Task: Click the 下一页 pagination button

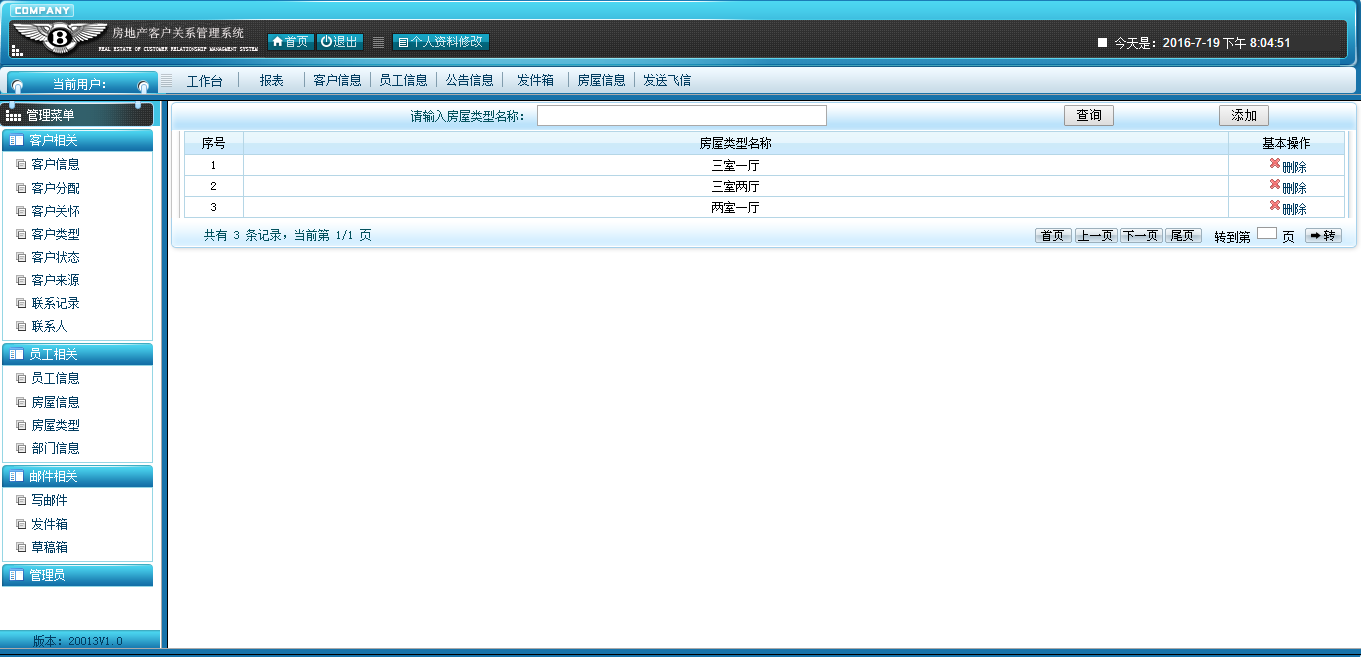Action: pos(1141,236)
